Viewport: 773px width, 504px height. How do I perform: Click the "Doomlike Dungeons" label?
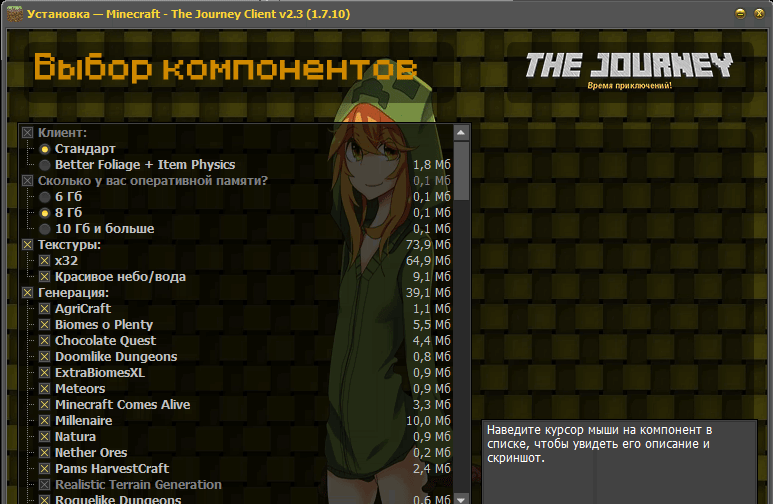(116, 357)
